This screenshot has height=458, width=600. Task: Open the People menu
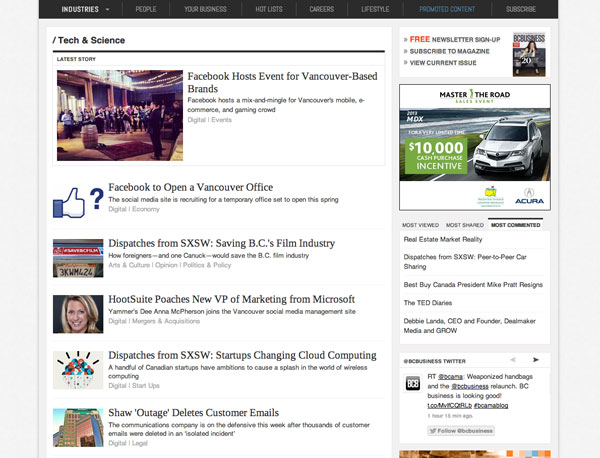coord(146,9)
